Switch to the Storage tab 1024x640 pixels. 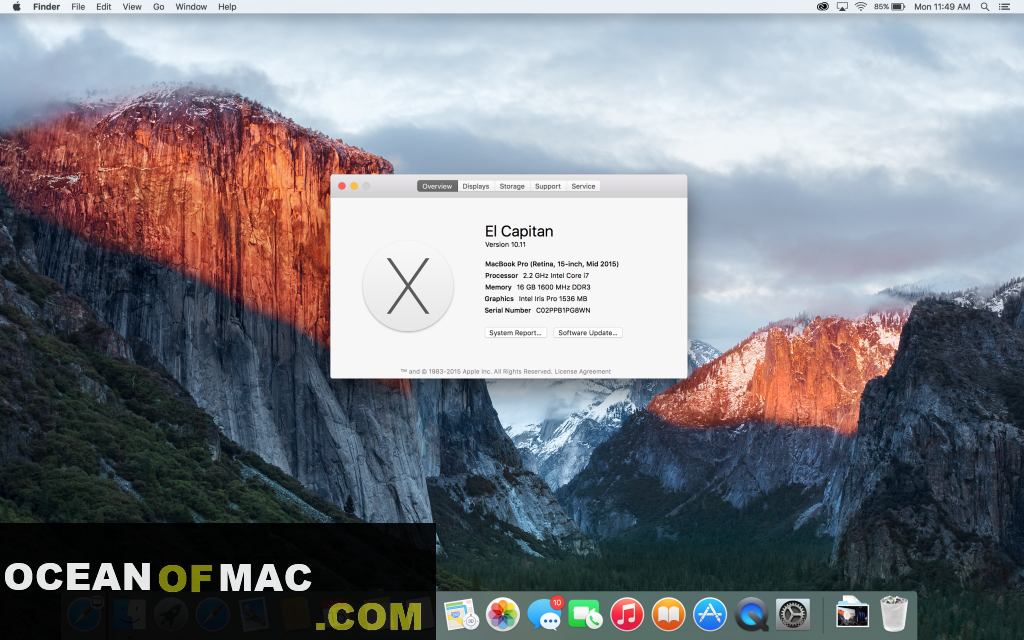pyautogui.click(x=512, y=186)
